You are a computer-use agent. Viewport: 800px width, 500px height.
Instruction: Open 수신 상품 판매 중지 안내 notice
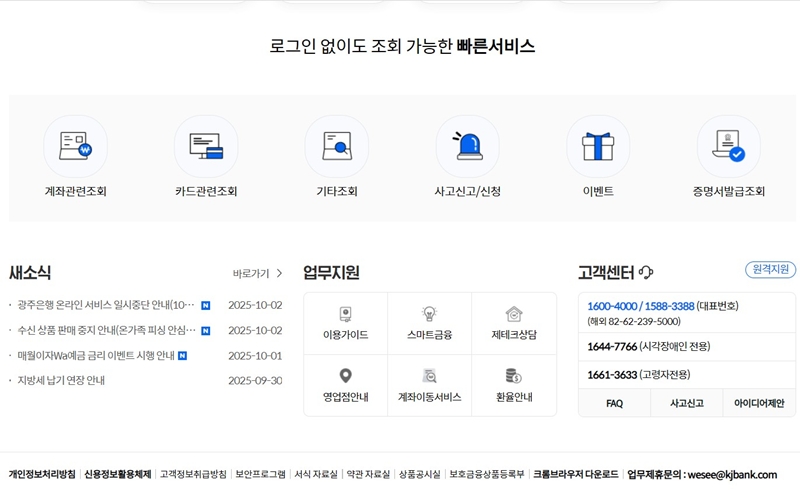[106, 330]
